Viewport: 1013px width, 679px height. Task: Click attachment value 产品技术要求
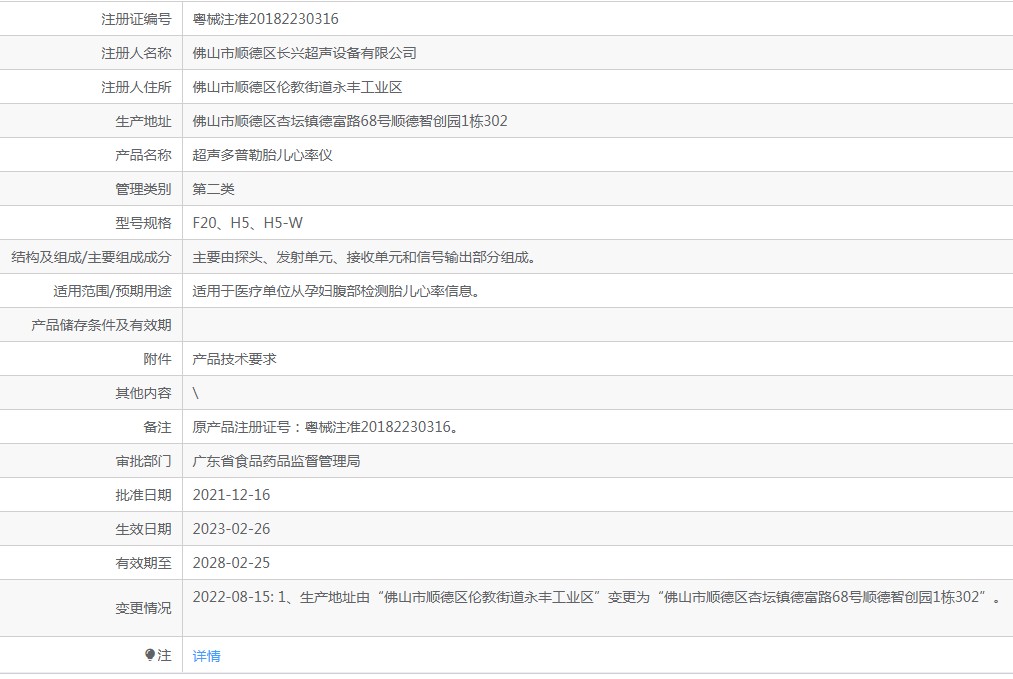(x=235, y=359)
